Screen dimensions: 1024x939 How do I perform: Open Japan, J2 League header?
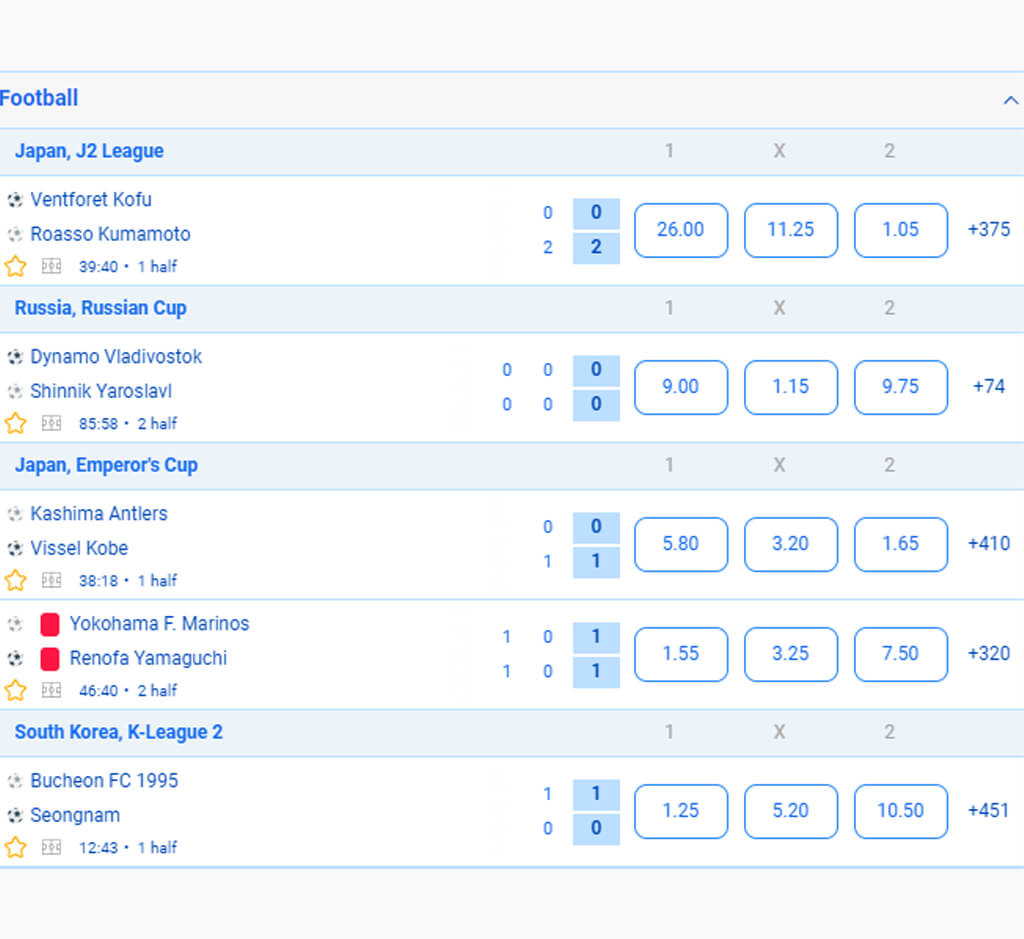click(x=89, y=151)
